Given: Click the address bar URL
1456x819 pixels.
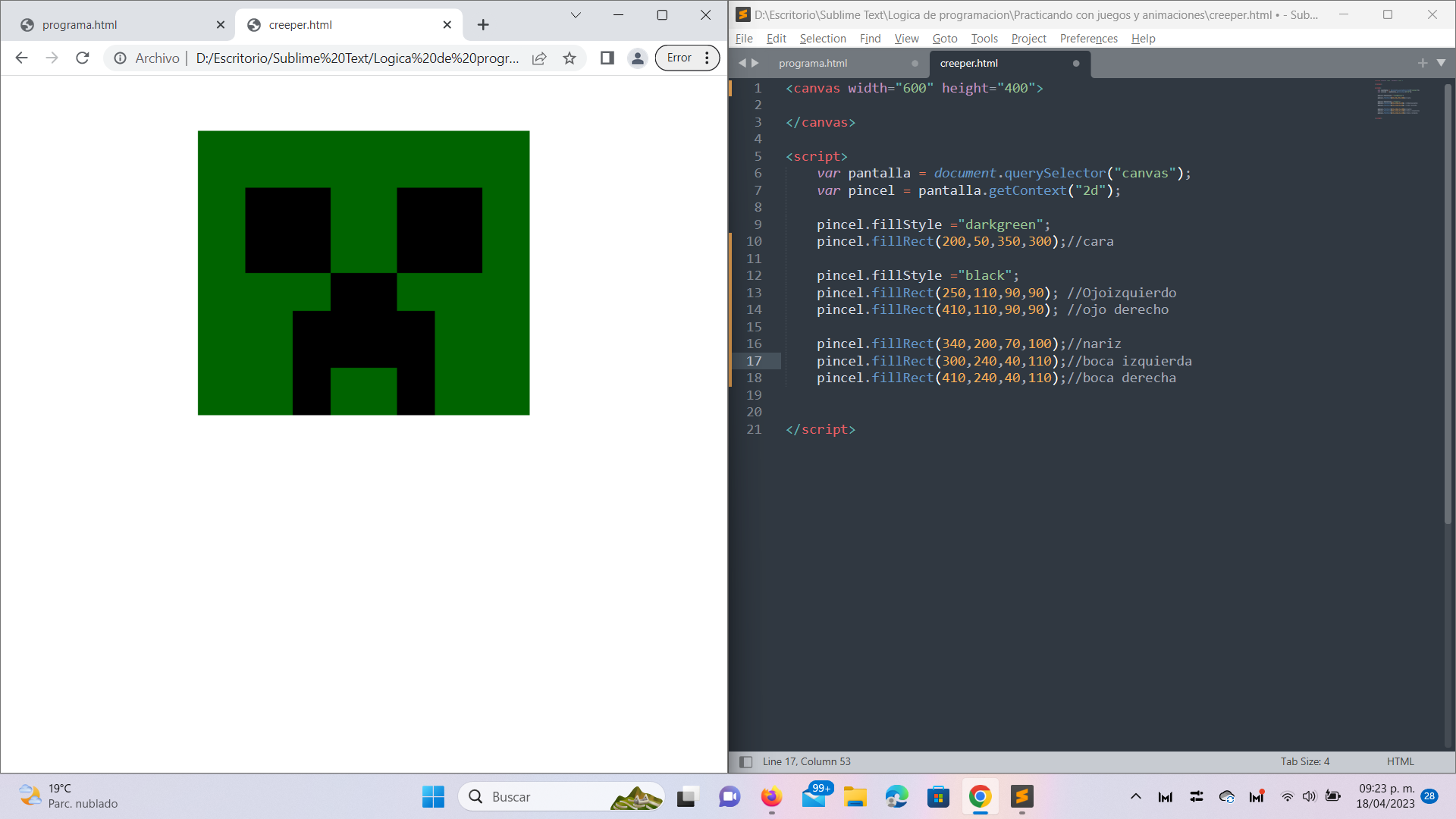Looking at the screenshot, I should coord(357,58).
